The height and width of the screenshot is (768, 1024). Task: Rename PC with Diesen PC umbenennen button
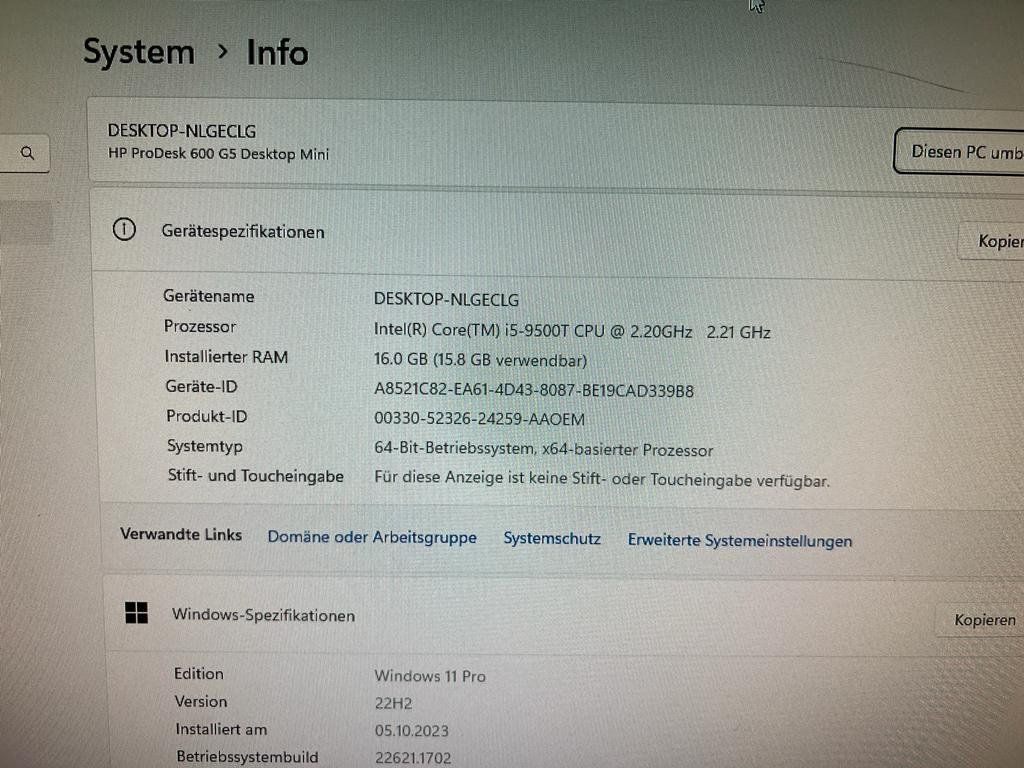pos(959,152)
